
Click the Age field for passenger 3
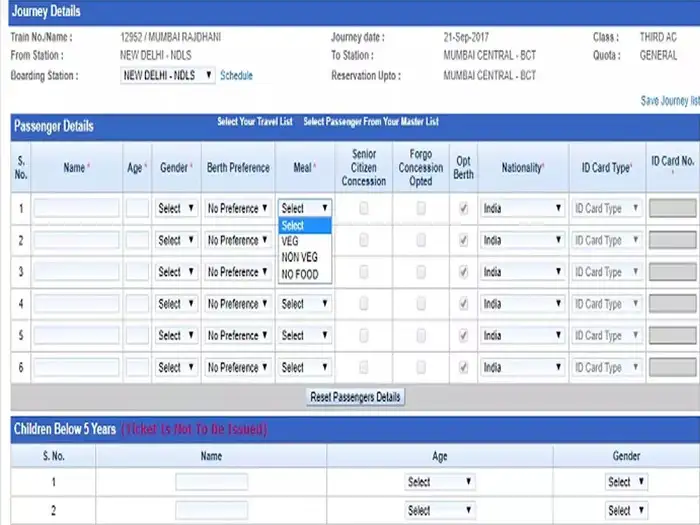[x=137, y=272]
